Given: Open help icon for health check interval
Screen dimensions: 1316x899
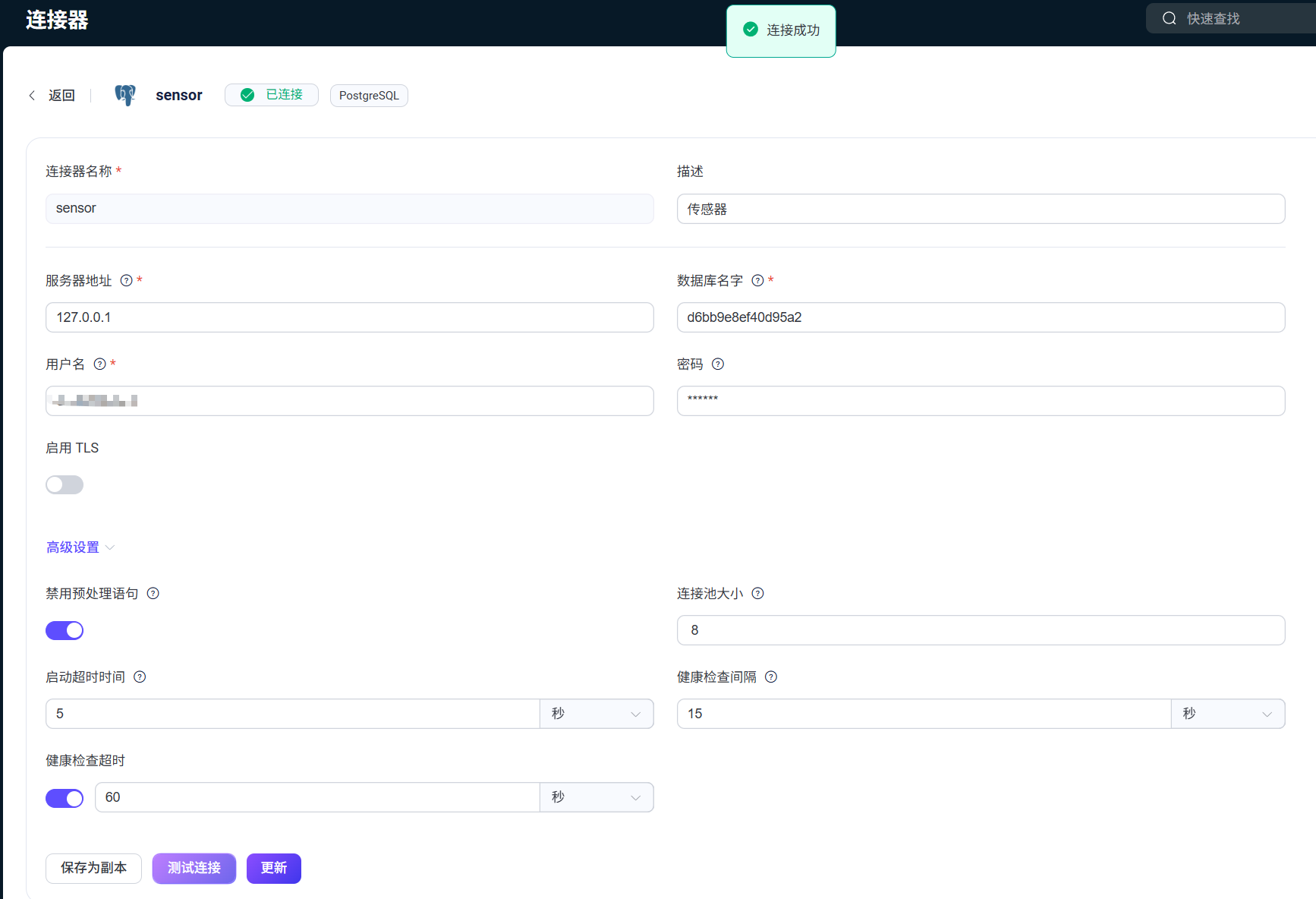Looking at the screenshot, I should [771, 677].
